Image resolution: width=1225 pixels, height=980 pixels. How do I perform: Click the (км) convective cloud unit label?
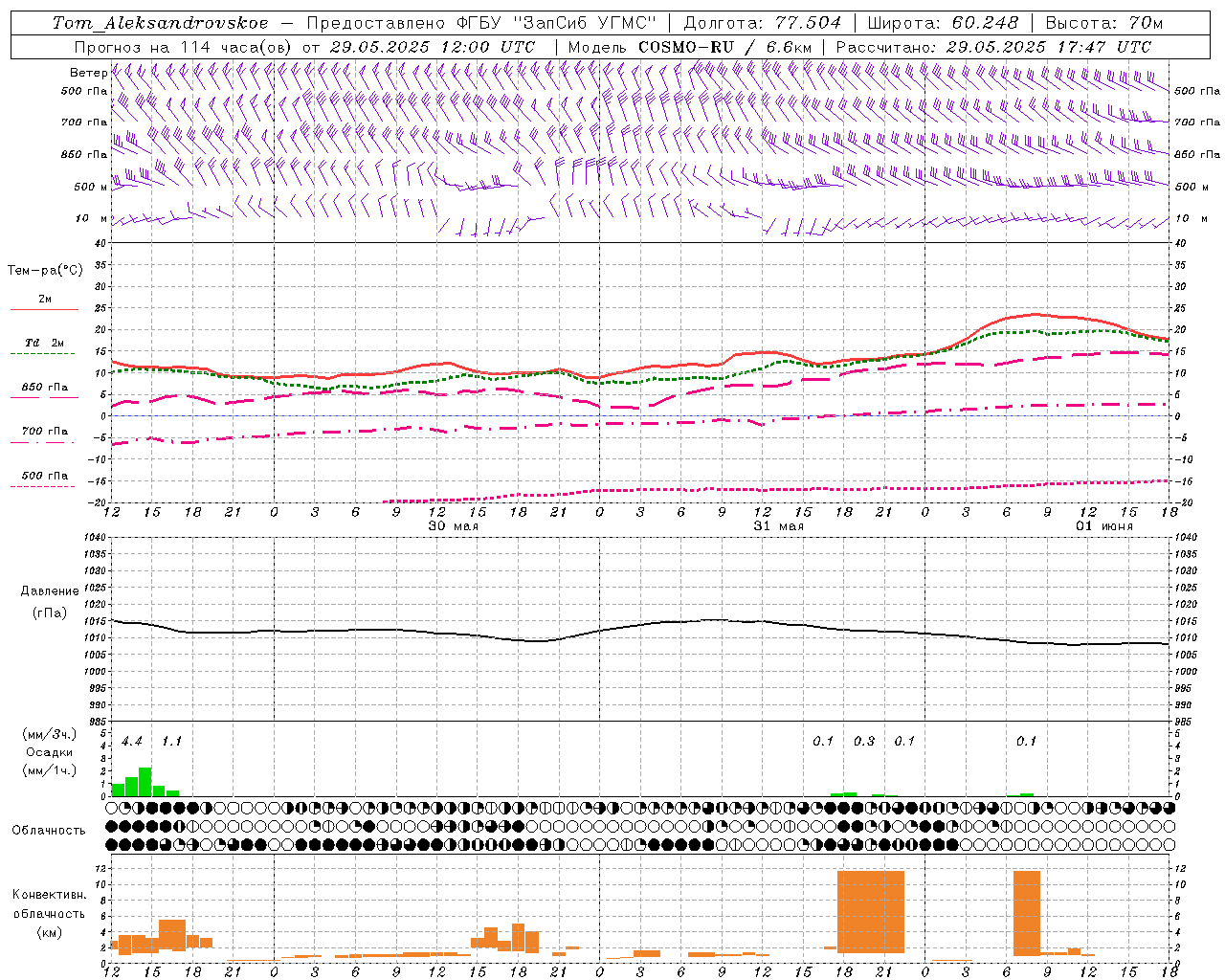coord(49,932)
